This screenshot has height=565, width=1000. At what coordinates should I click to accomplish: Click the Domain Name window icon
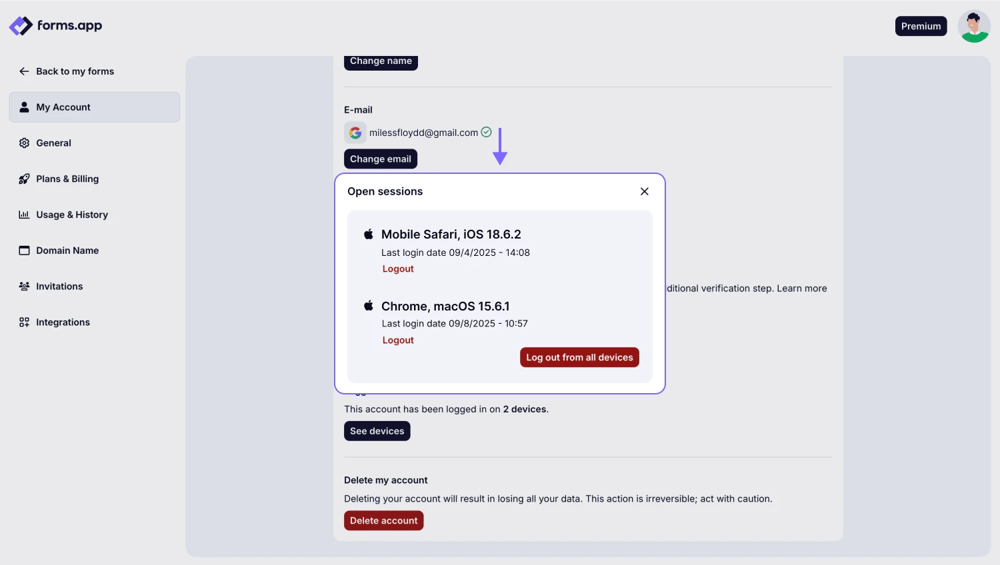(x=24, y=251)
